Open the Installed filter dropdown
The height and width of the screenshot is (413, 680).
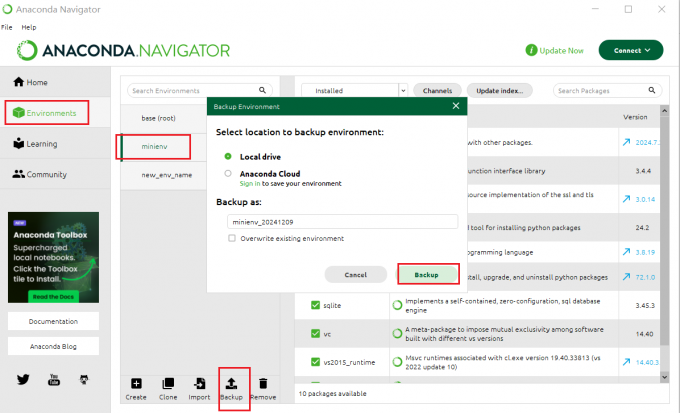[x=354, y=90]
